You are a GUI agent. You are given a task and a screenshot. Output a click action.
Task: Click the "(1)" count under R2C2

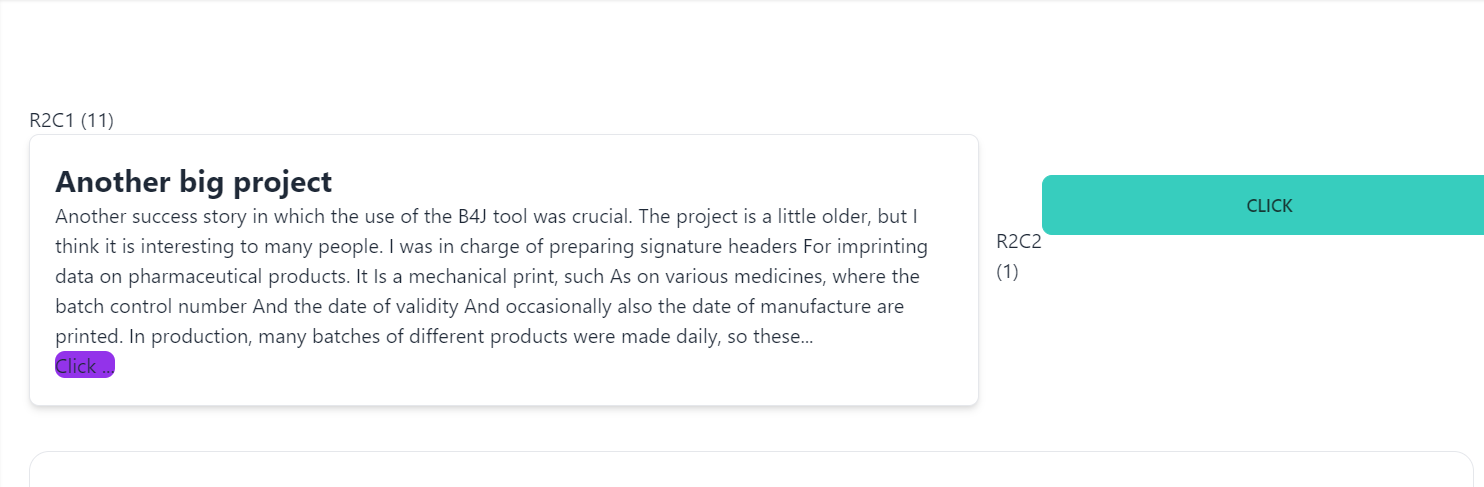point(1007,271)
